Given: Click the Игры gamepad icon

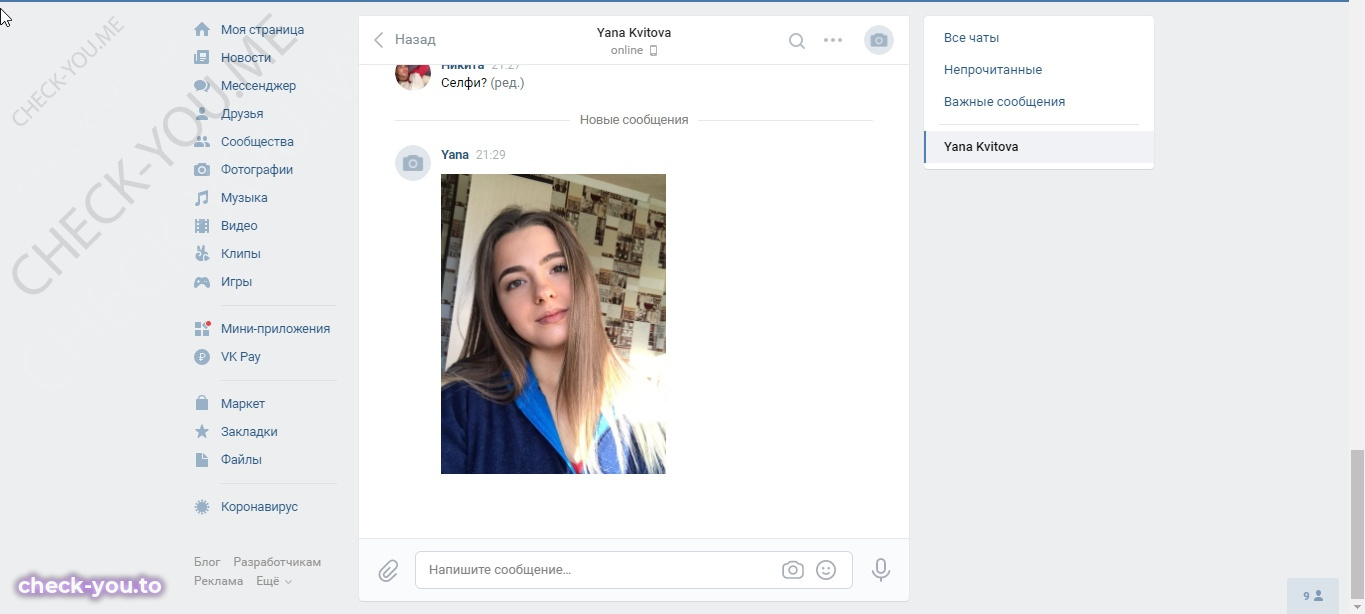Looking at the screenshot, I should (202, 282).
